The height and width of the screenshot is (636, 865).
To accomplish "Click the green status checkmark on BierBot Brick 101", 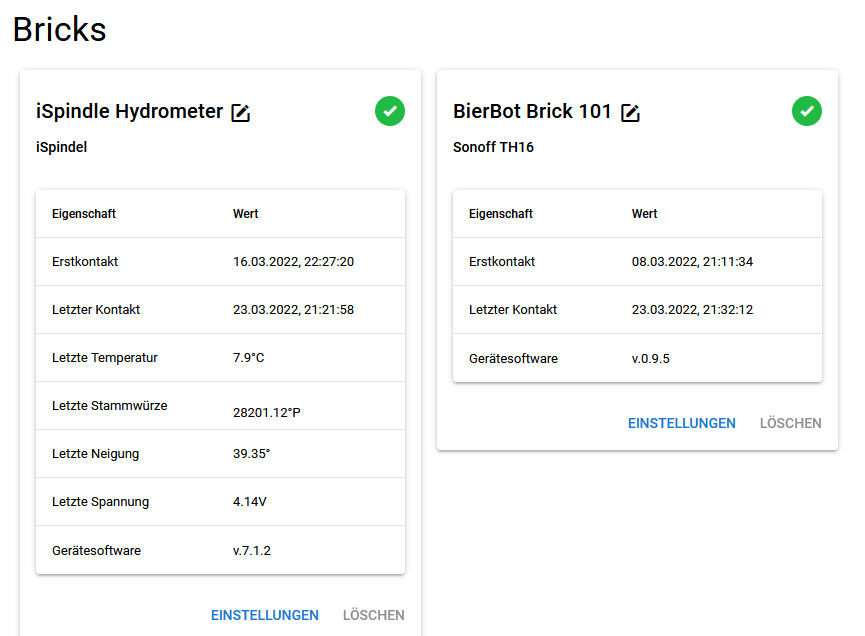I will click(x=807, y=111).
